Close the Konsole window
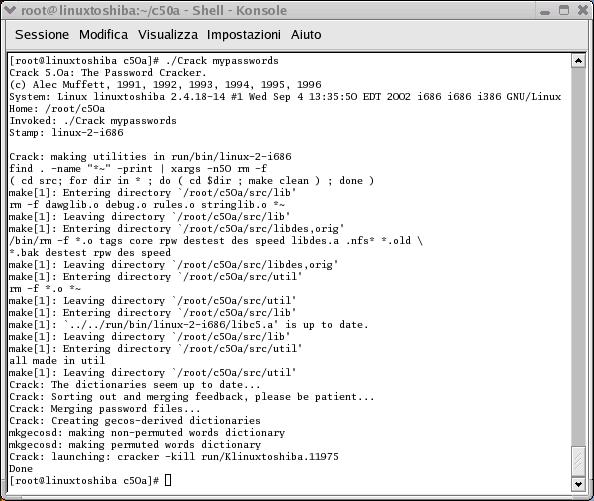 [x=583, y=10]
